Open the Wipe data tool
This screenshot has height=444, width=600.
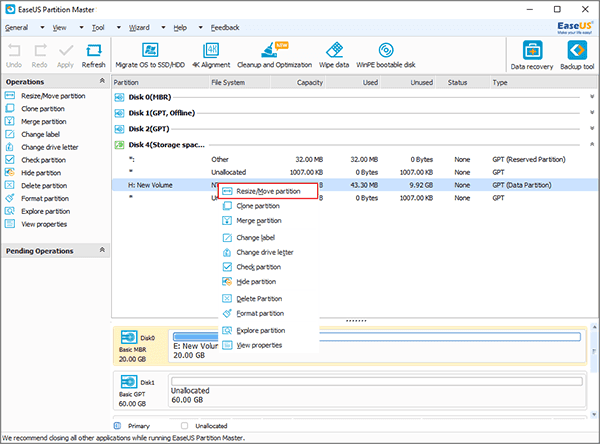pos(334,56)
